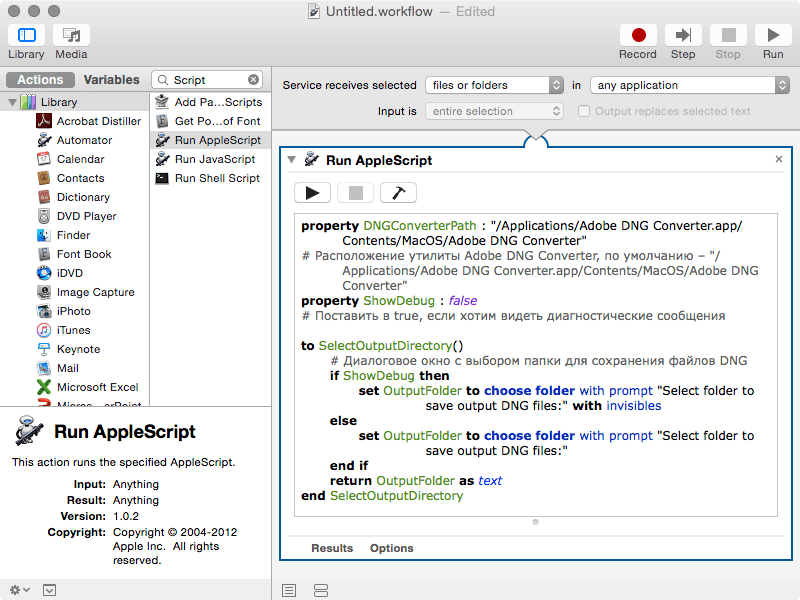Show the workflow variables view
Image resolution: width=800 pixels, height=600 pixels.
(321, 590)
